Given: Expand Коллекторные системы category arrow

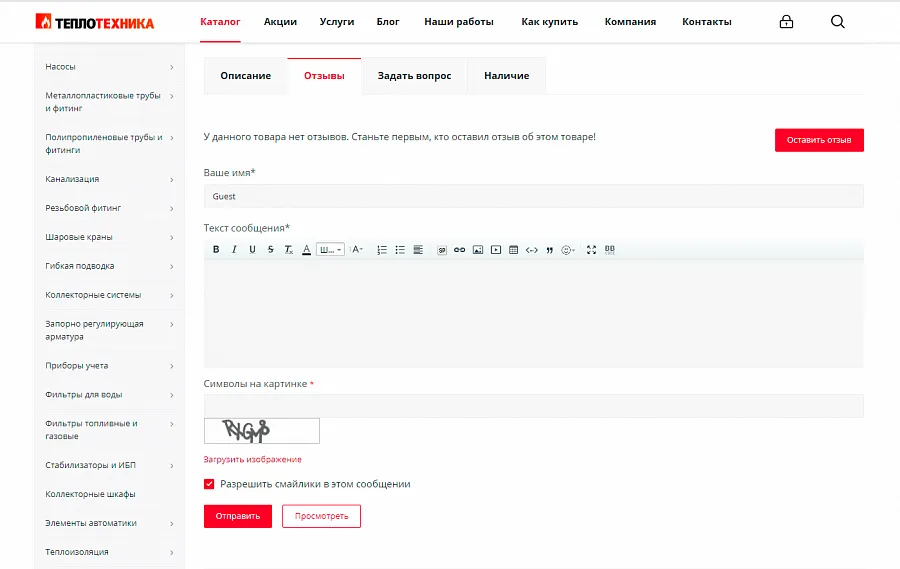Looking at the screenshot, I should [172, 295].
